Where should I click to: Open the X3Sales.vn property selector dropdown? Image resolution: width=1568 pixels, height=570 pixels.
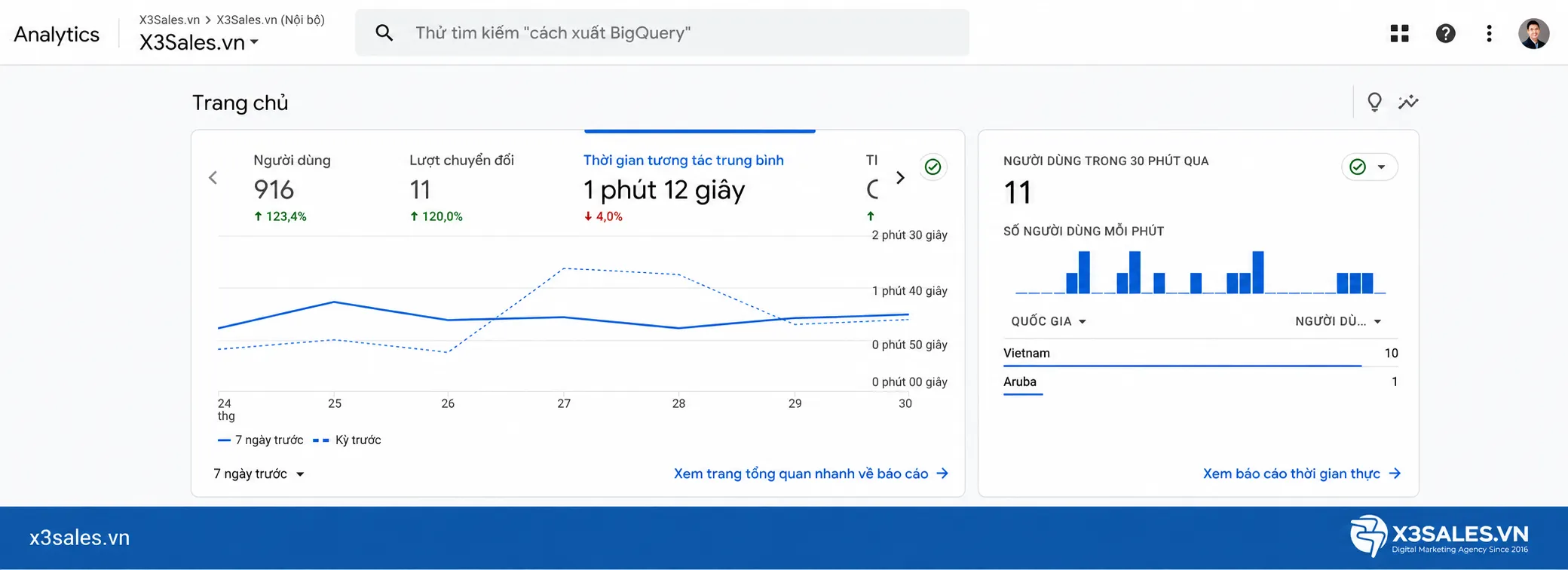tap(199, 42)
